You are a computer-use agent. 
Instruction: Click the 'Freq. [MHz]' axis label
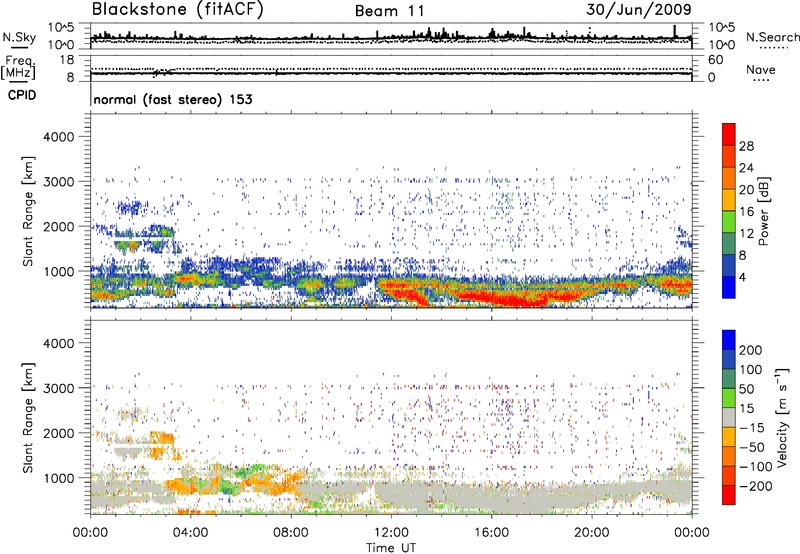click(x=18, y=68)
